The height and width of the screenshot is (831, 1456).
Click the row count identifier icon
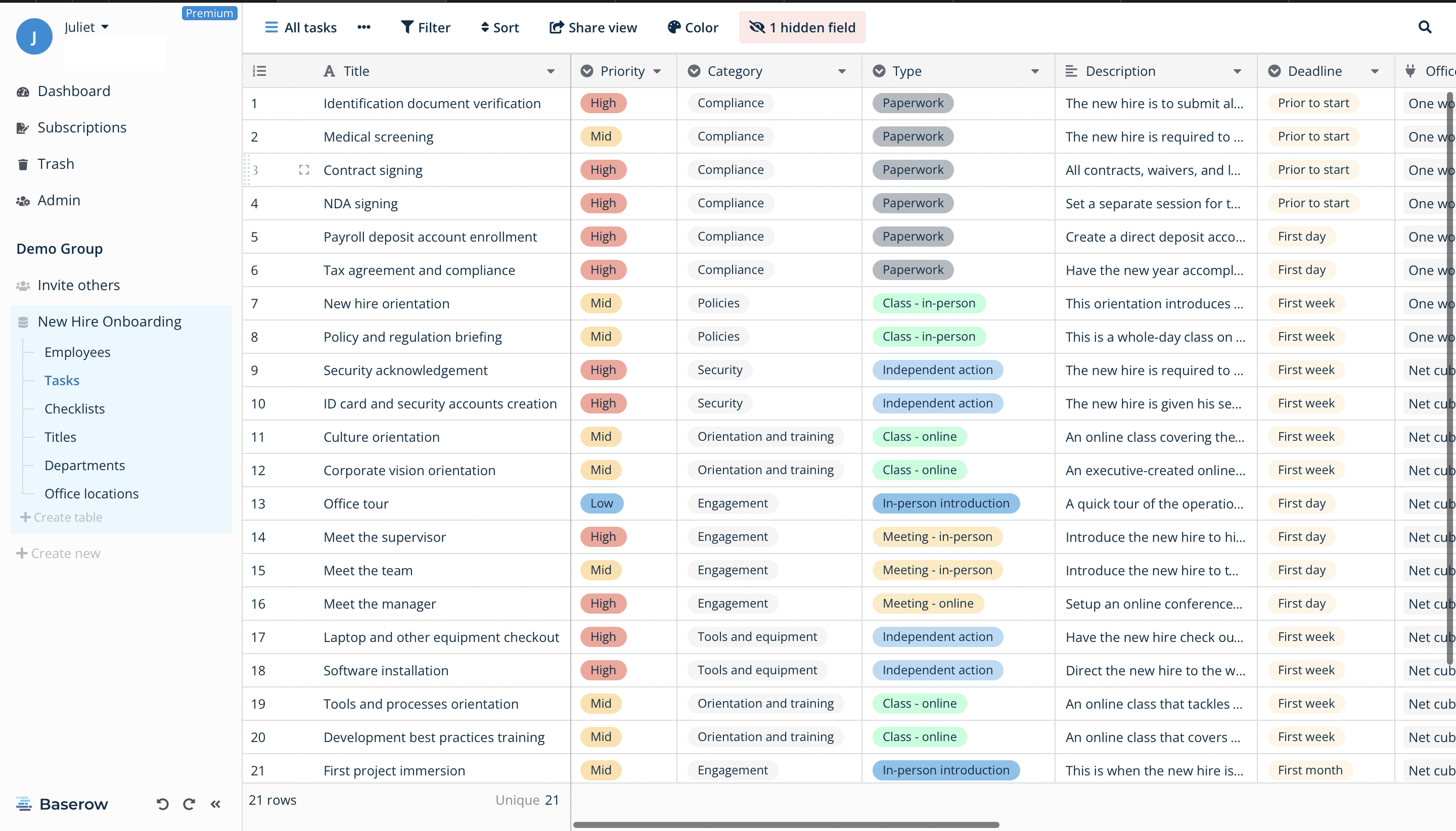tap(260, 71)
